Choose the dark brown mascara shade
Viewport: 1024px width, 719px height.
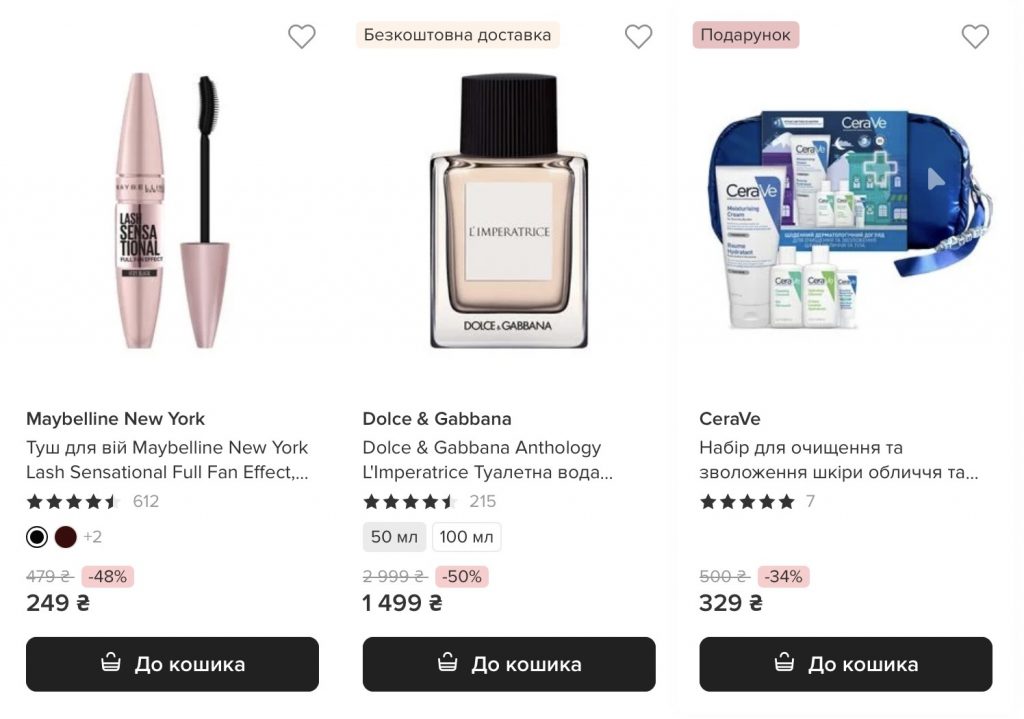[x=66, y=537]
